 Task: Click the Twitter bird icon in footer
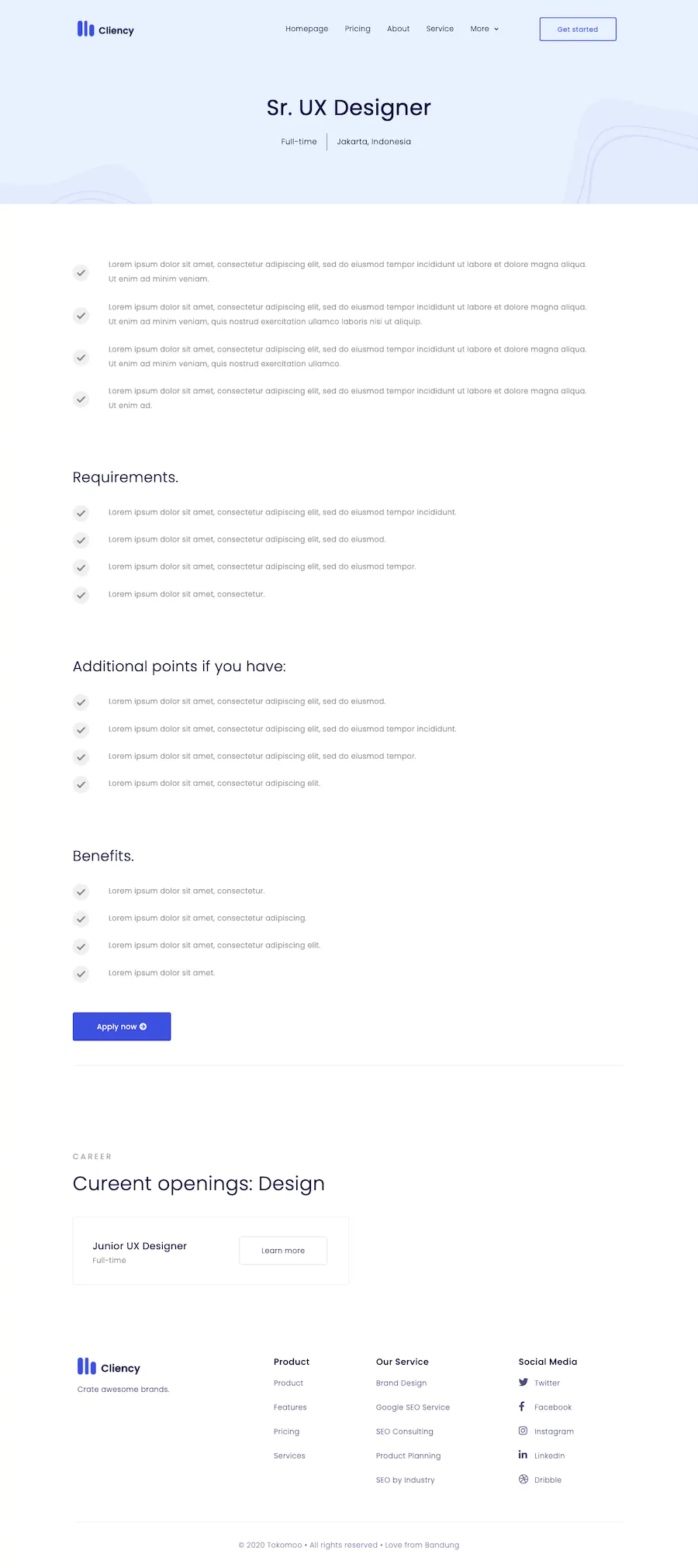[523, 1382]
